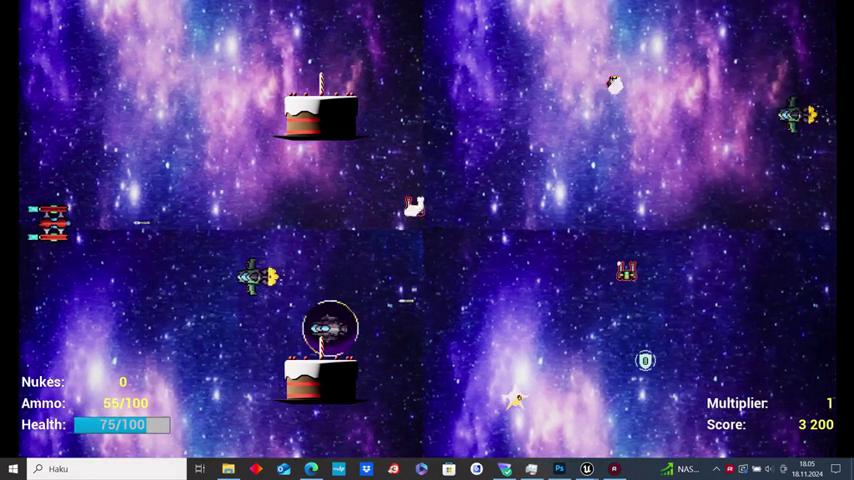
Task: Click the Haku search box in taskbar
Action: (106, 469)
